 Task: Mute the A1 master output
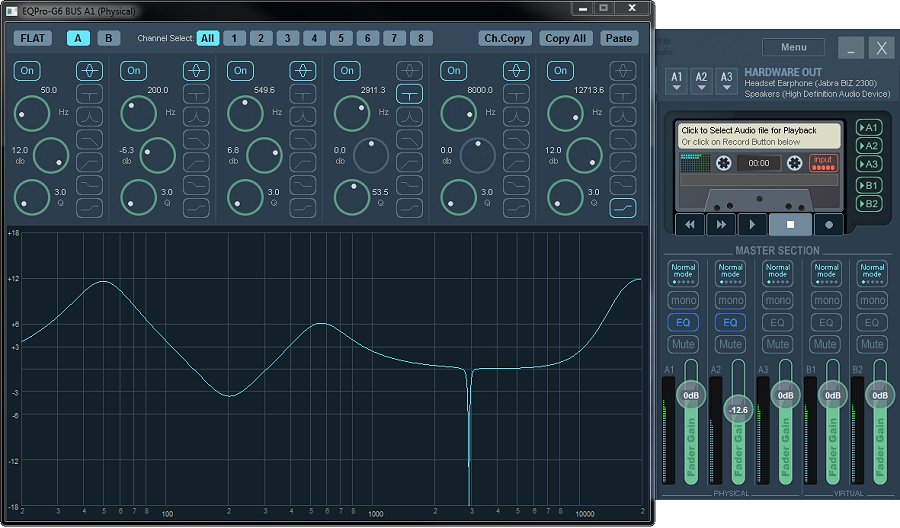(684, 344)
